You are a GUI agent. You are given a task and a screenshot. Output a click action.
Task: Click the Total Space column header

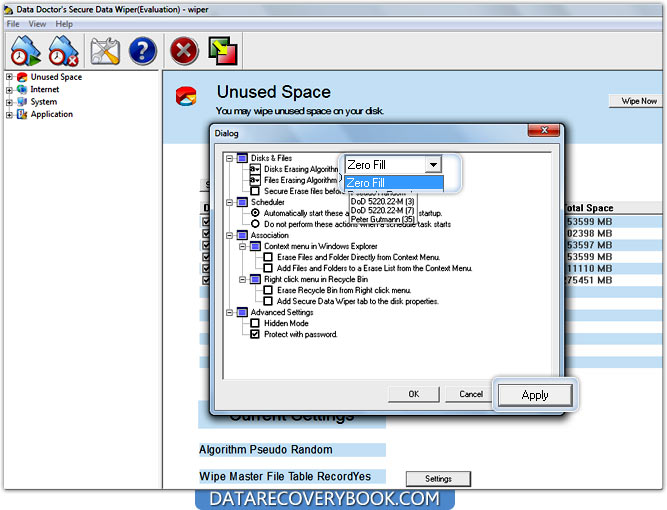(588, 208)
